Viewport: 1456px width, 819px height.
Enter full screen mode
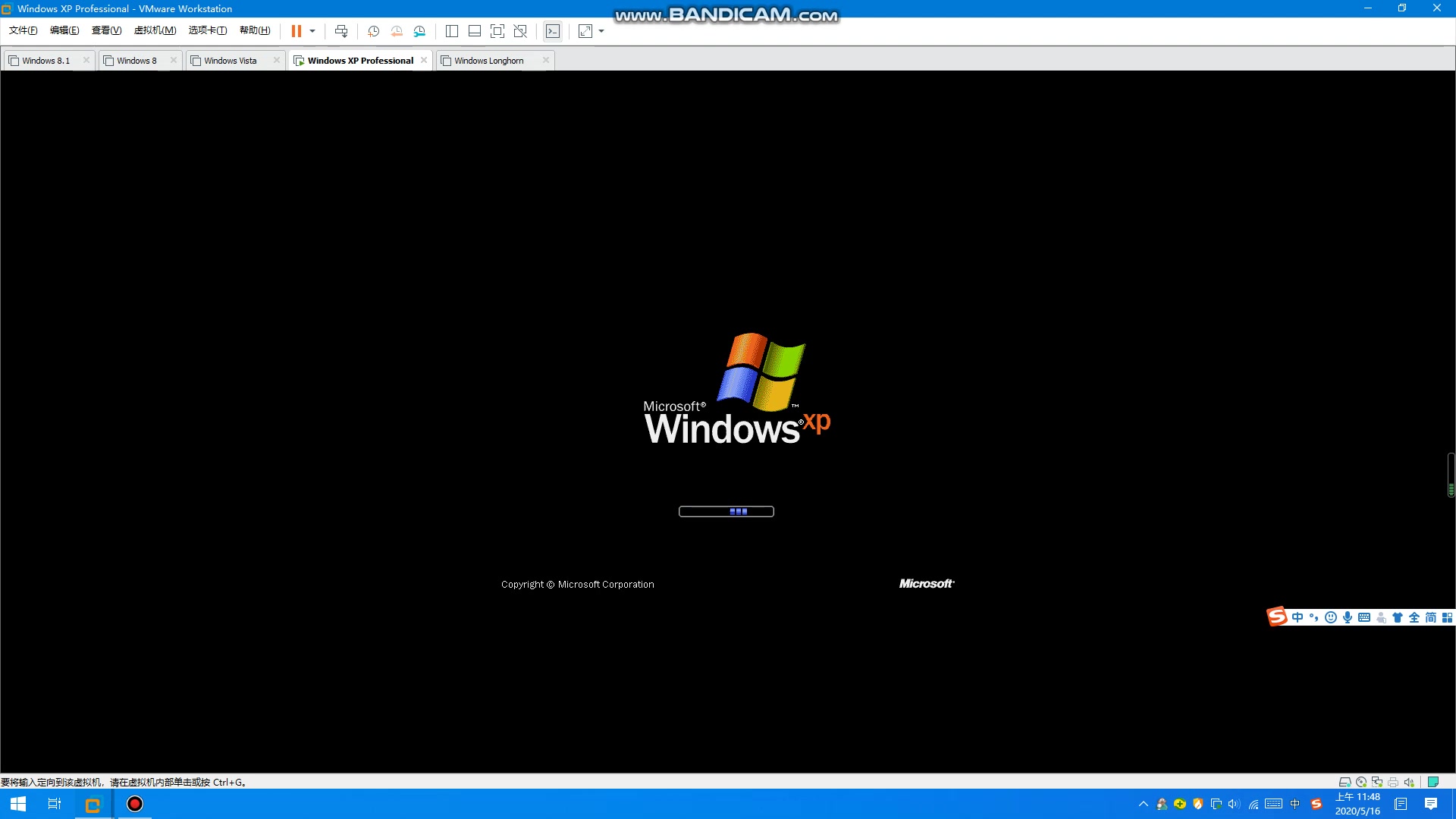[x=498, y=31]
